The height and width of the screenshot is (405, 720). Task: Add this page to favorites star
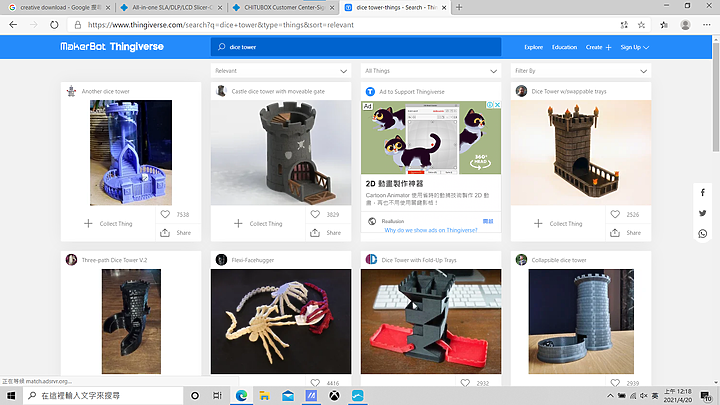(641, 25)
